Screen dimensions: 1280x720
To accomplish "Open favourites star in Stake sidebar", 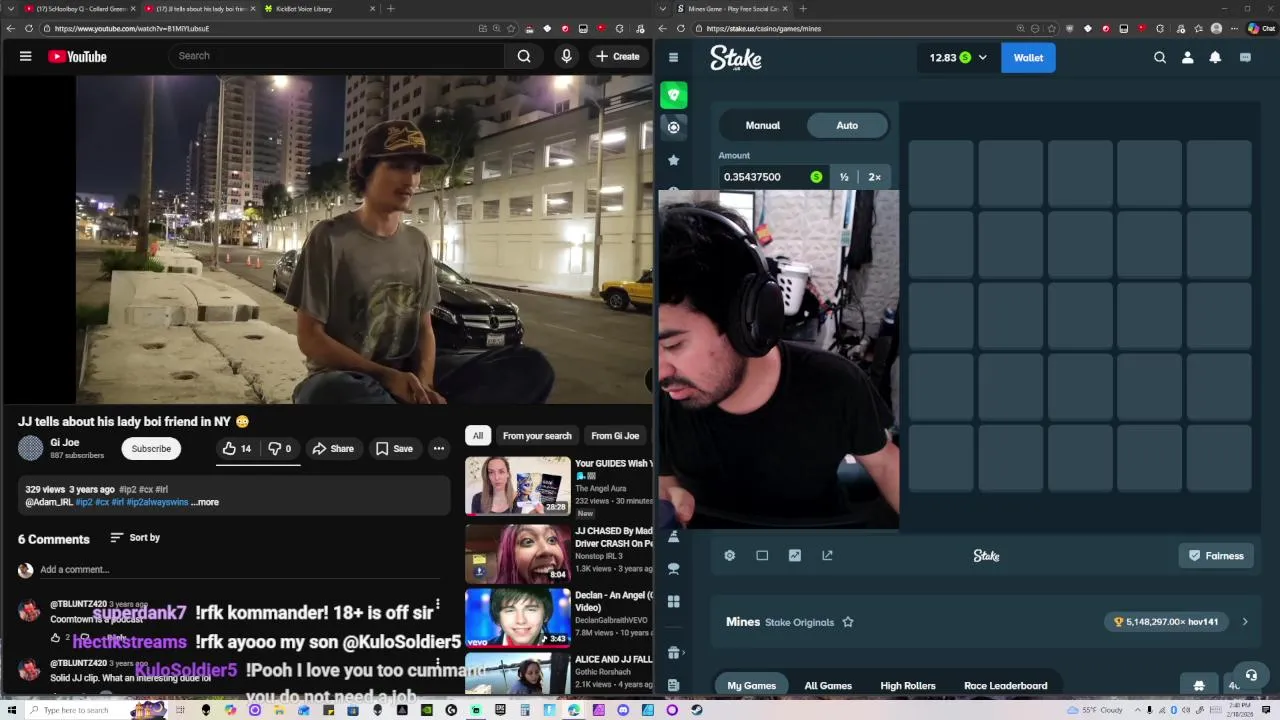I will click(674, 160).
